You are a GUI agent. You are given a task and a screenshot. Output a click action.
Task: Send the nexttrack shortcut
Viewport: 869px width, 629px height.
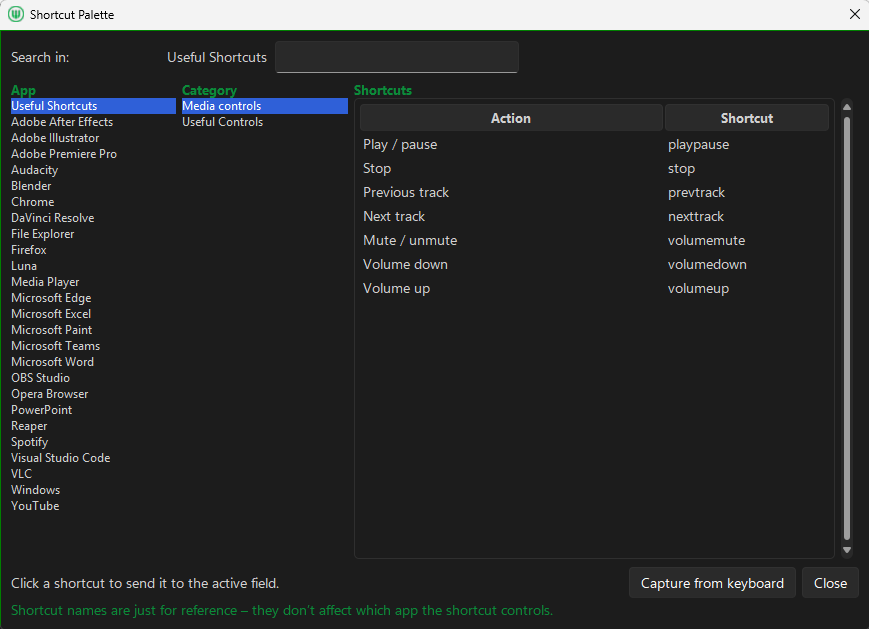pyautogui.click(x=696, y=217)
